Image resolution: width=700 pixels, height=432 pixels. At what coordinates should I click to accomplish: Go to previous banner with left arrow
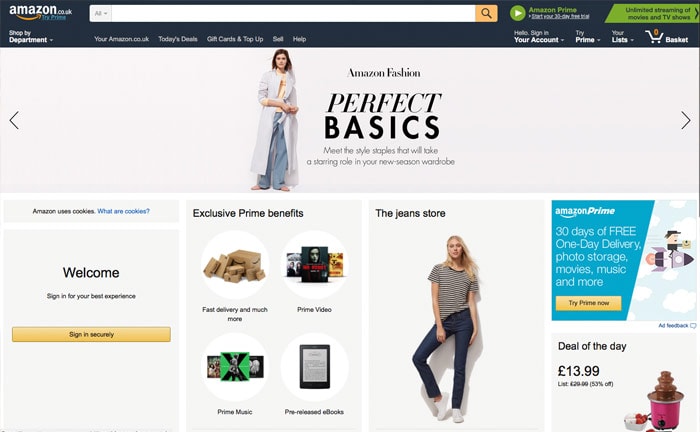[x=14, y=120]
